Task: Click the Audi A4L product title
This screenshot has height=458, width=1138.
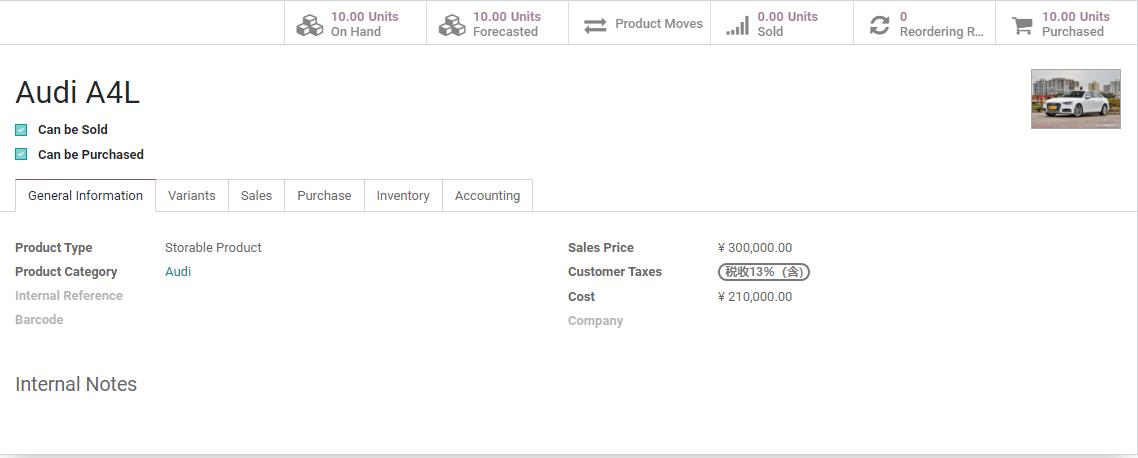Action: pyautogui.click(x=78, y=92)
